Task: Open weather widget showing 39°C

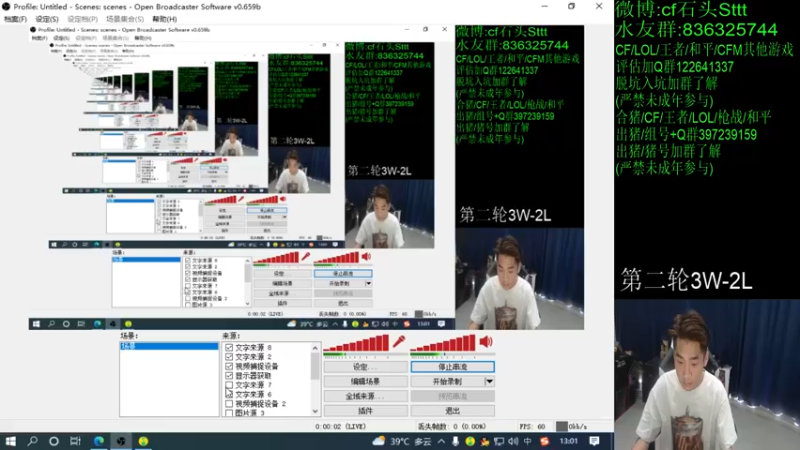Action: tap(402, 441)
